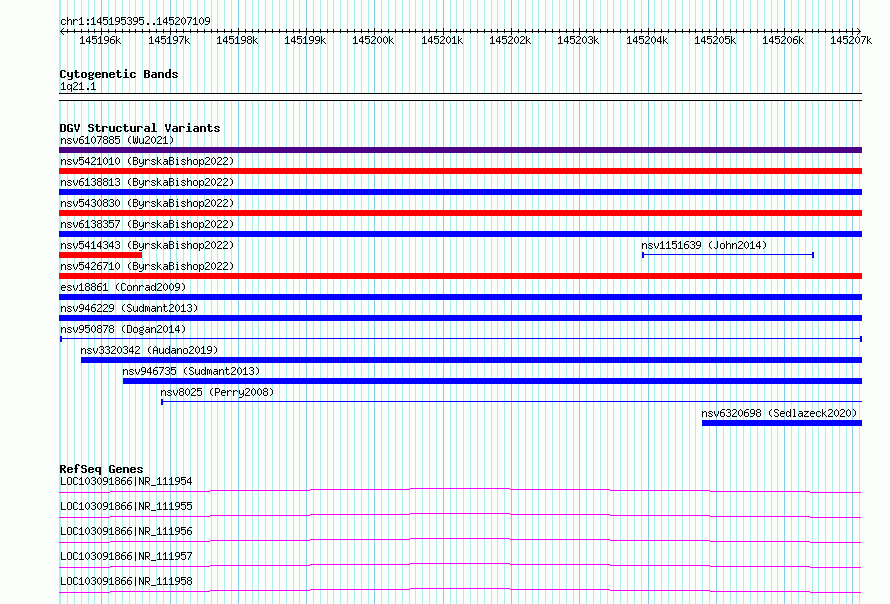This screenshot has width=890, height=604.
Task: Click the thin nsv1151639 variant line
Action: 728,255
